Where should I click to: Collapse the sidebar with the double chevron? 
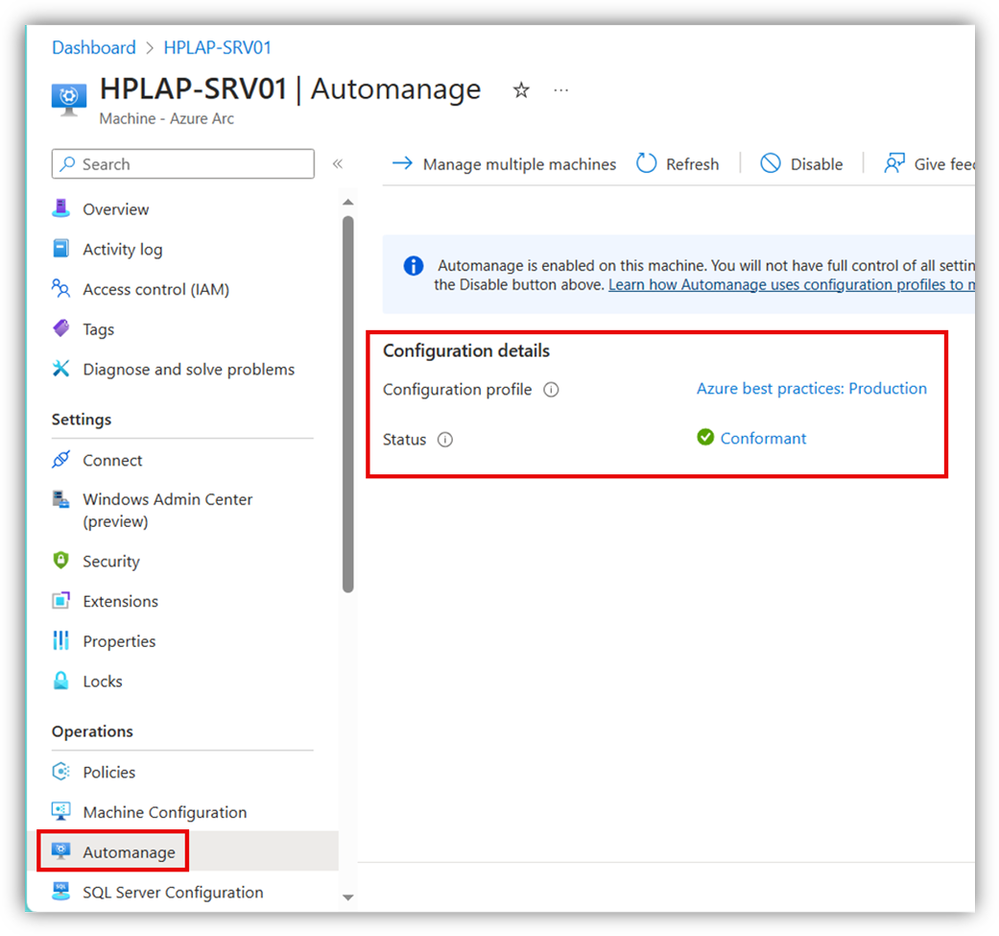(x=338, y=164)
